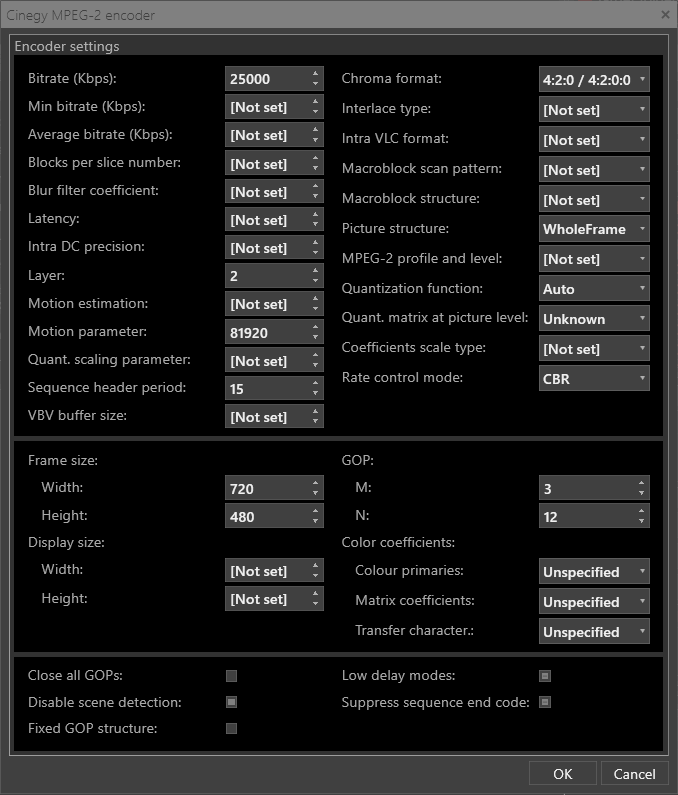This screenshot has height=795, width=678.
Task: Open Transfer character. dropdown
Action: (x=594, y=632)
